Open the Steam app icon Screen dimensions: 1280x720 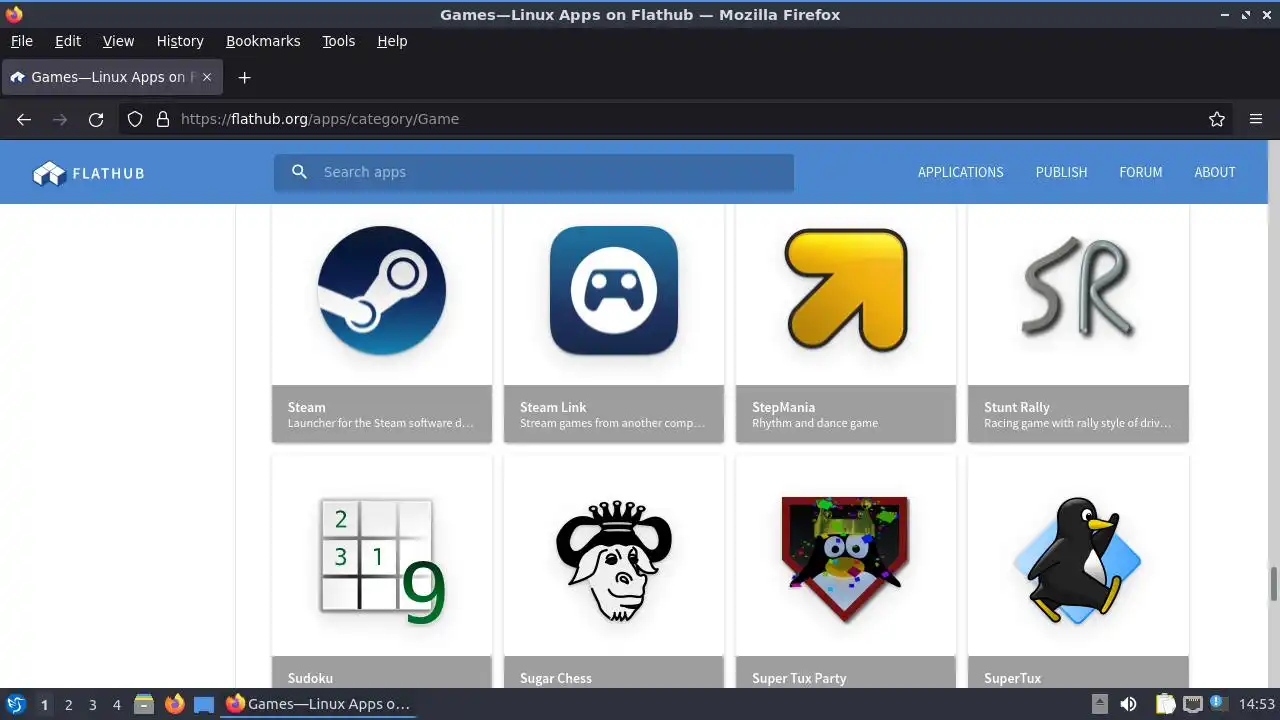(382, 290)
